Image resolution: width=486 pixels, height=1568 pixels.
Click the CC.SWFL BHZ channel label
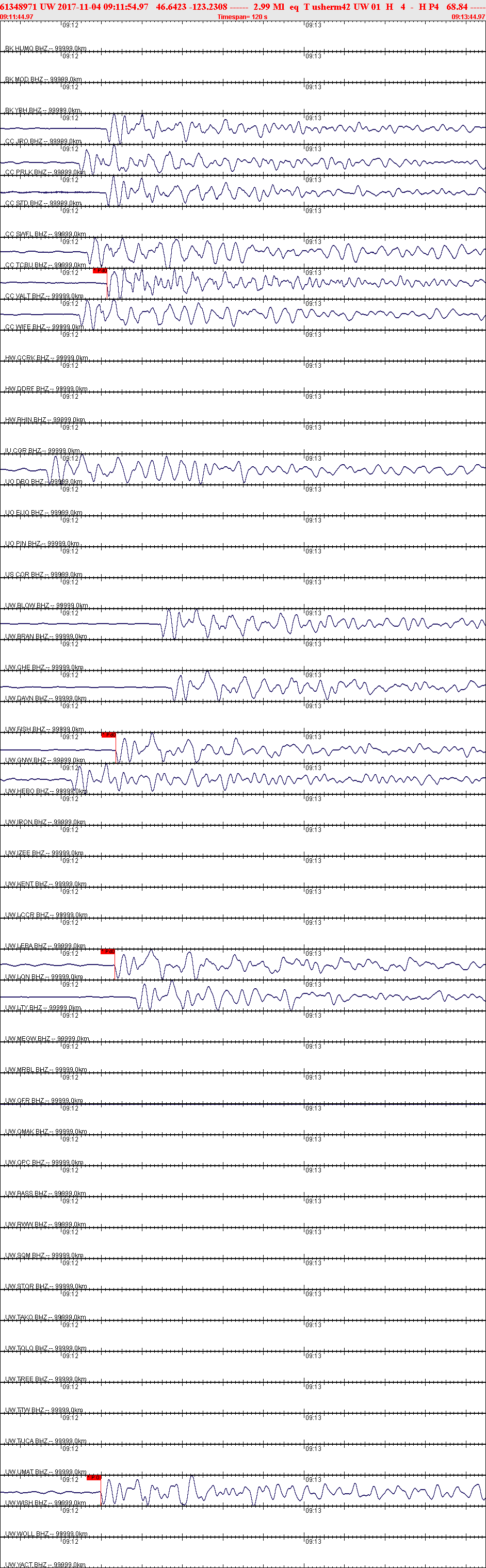pos(46,234)
